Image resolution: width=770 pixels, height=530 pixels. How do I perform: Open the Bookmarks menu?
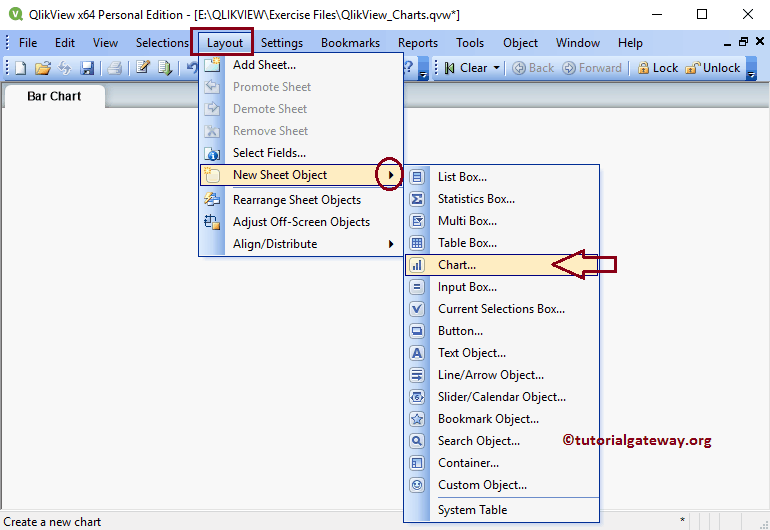(x=350, y=43)
